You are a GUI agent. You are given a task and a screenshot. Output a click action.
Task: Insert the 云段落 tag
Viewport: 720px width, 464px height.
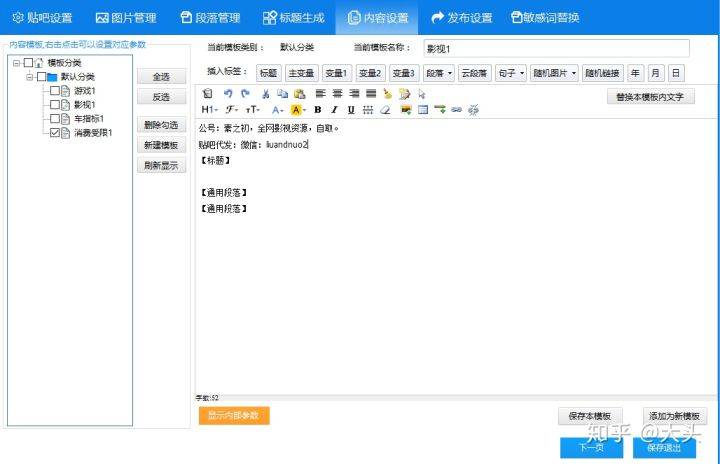coord(475,73)
